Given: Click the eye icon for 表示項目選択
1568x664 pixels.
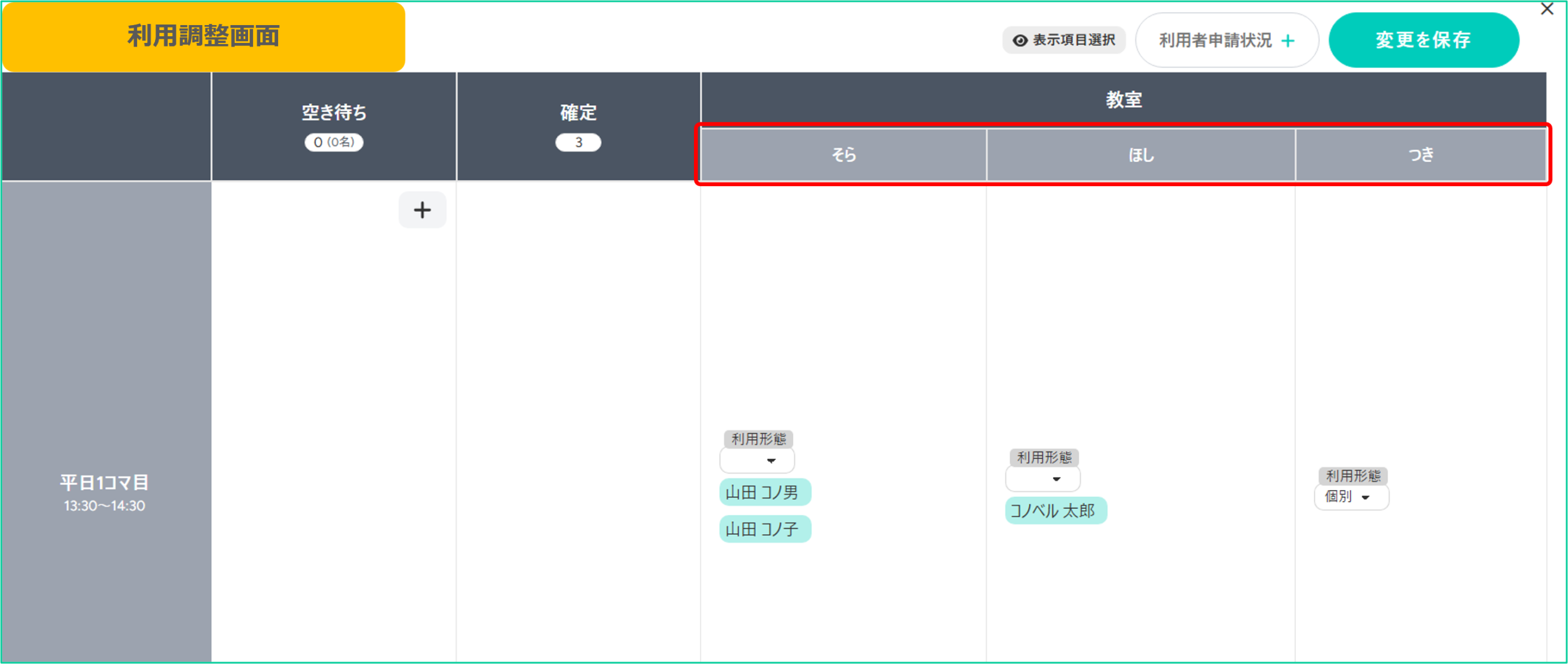Looking at the screenshot, I should pos(1020,40).
